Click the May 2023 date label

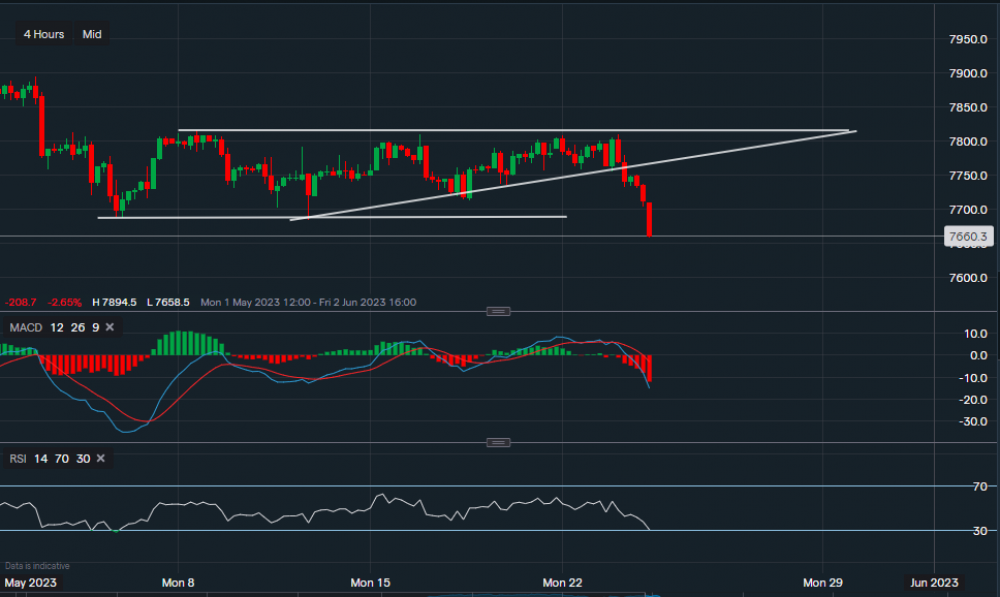pyautogui.click(x=31, y=582)
